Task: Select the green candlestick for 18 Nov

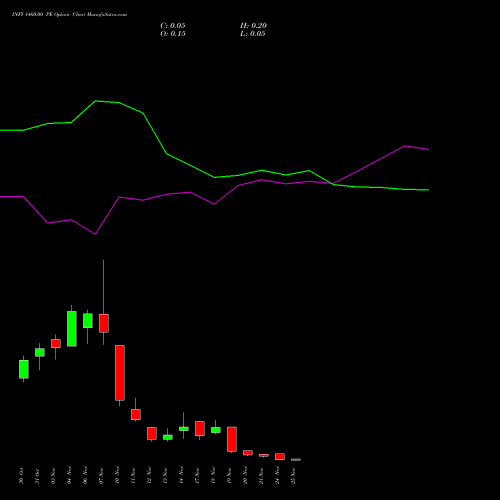Action: click(216, 430)
